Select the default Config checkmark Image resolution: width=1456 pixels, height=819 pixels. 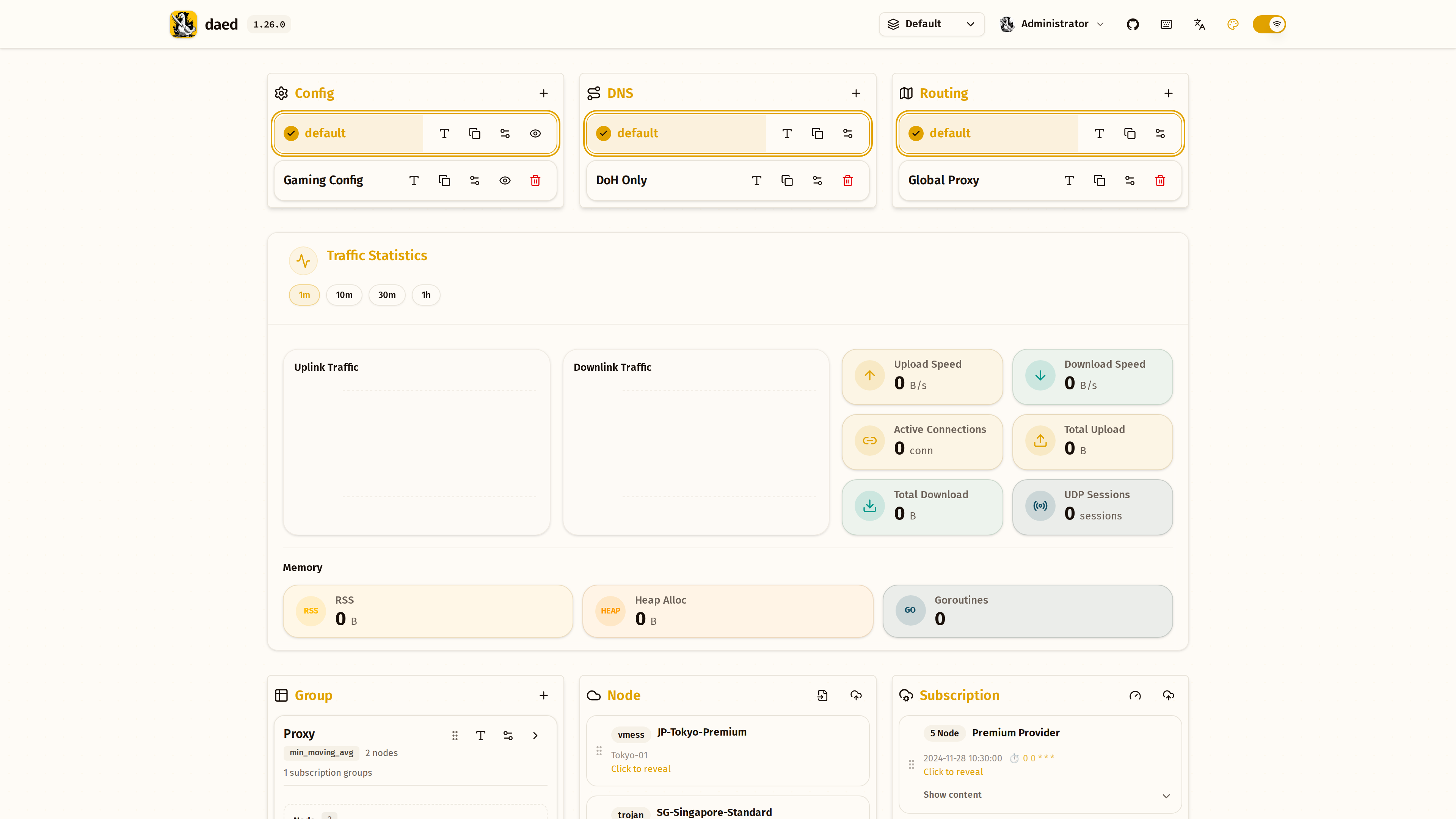291,133
